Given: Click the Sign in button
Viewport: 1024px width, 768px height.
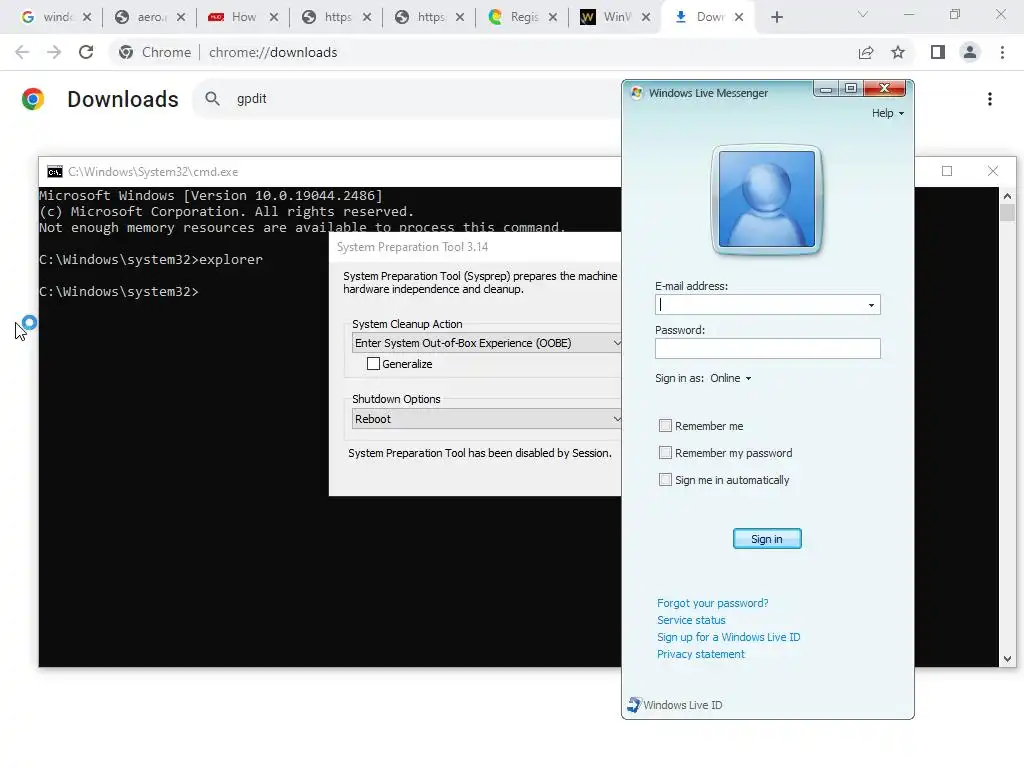Looking at the screenshot, I should (x=767, y=539).
